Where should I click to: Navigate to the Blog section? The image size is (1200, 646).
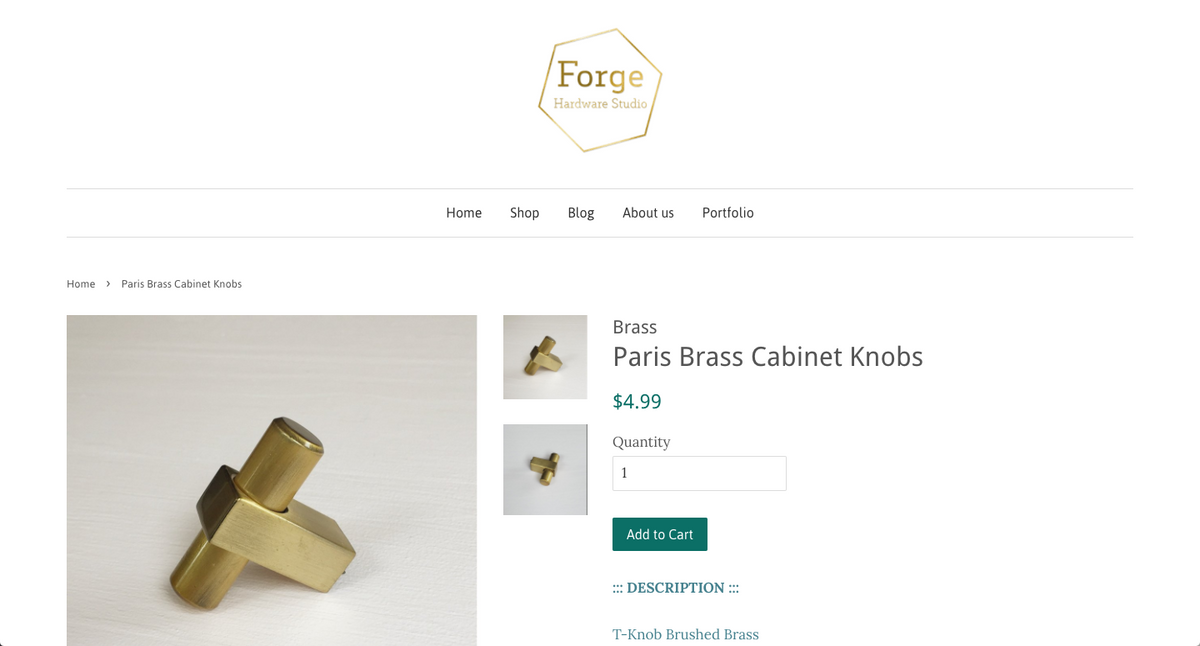[x=580, y=212]
